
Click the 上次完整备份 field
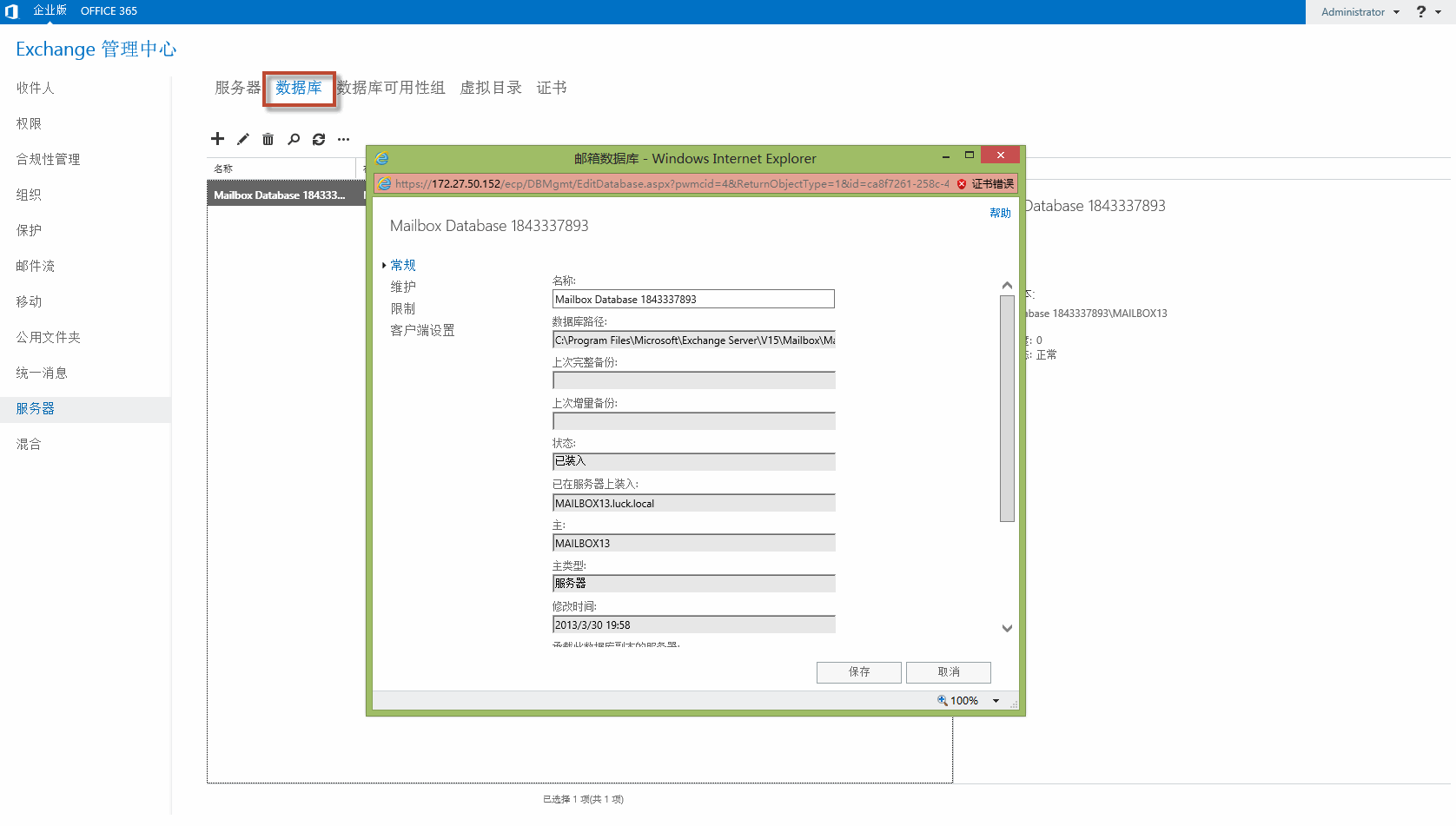(x=693, y=380)
